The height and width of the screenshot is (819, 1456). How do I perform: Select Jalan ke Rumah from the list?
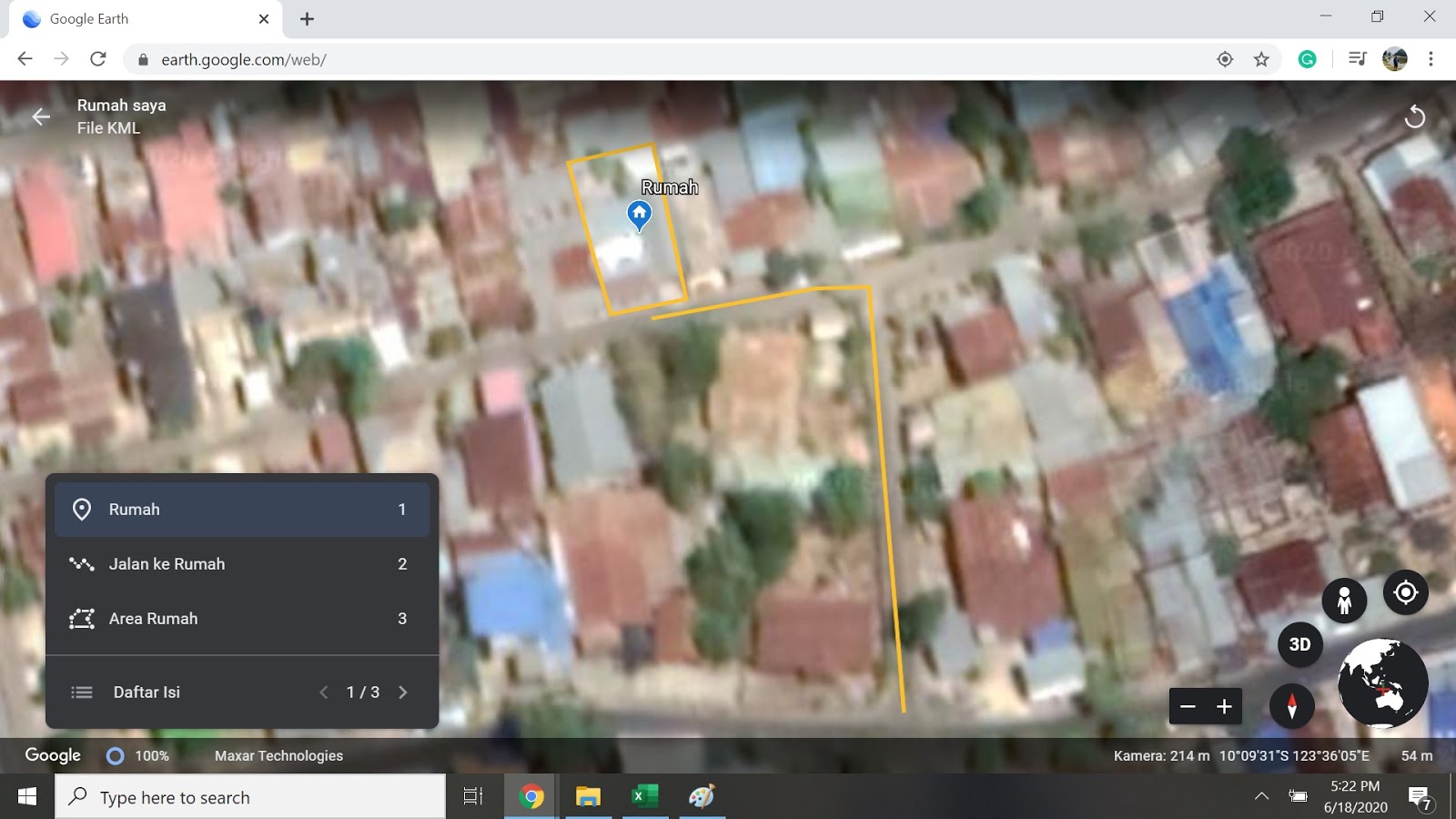pyautogui.click(x=167, y=563)
